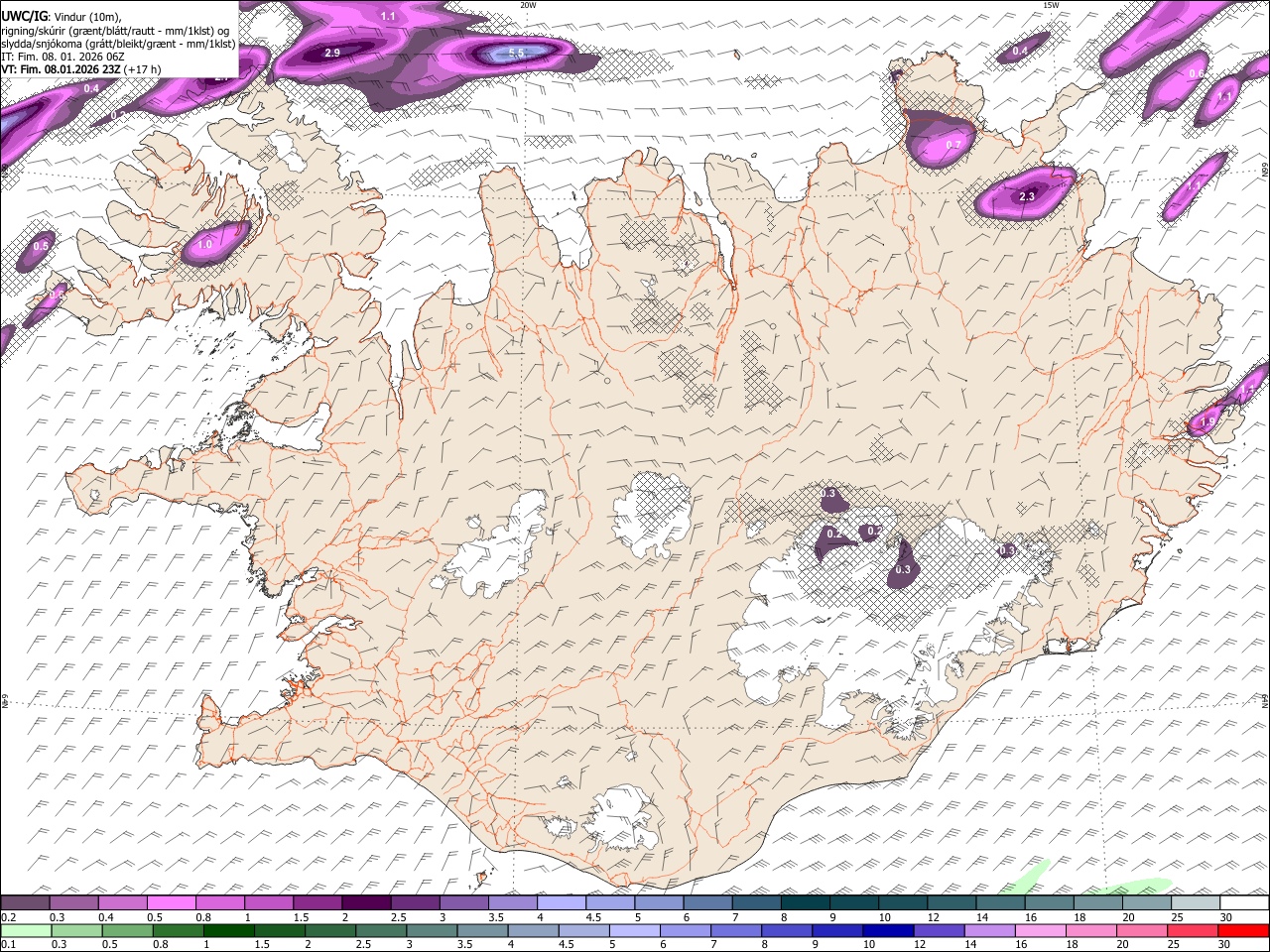Click the lavender 3.5–4 snow legend swatch
This screenshot has height=952, width=1270.
514,903
